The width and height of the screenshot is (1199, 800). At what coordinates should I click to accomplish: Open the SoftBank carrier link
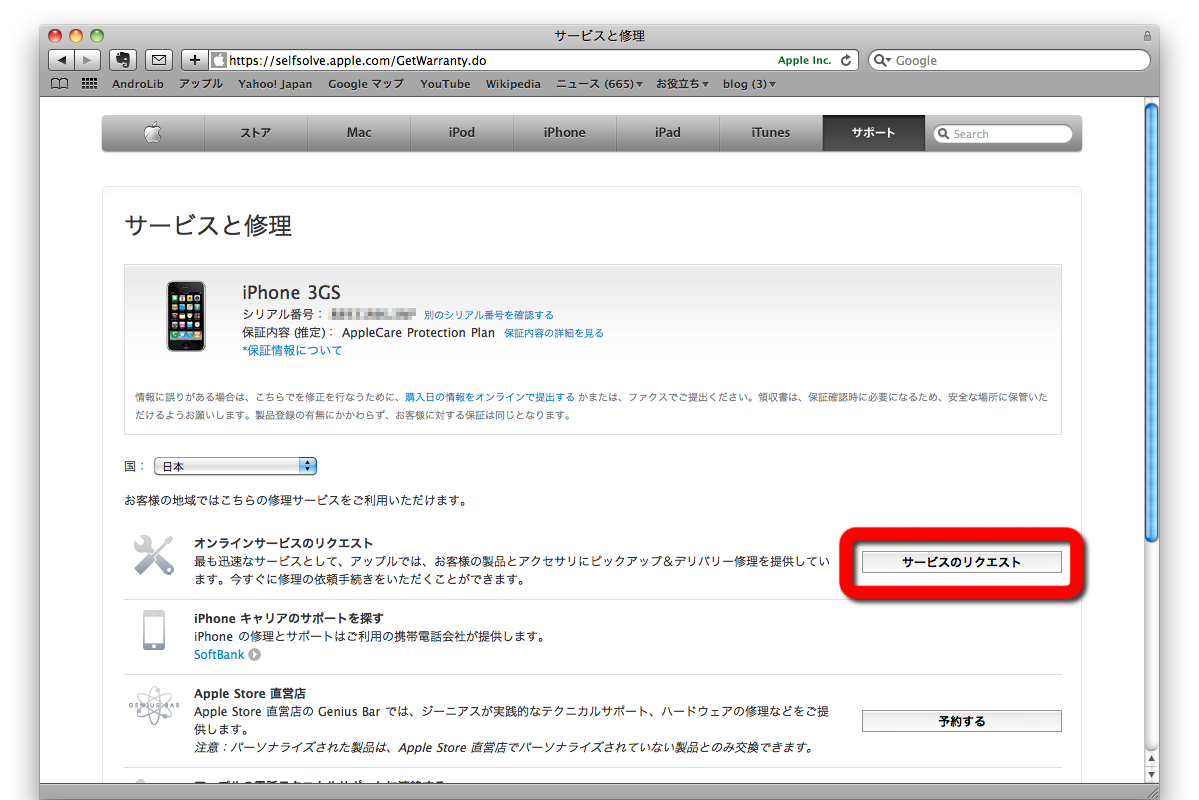tap(219, 655)
